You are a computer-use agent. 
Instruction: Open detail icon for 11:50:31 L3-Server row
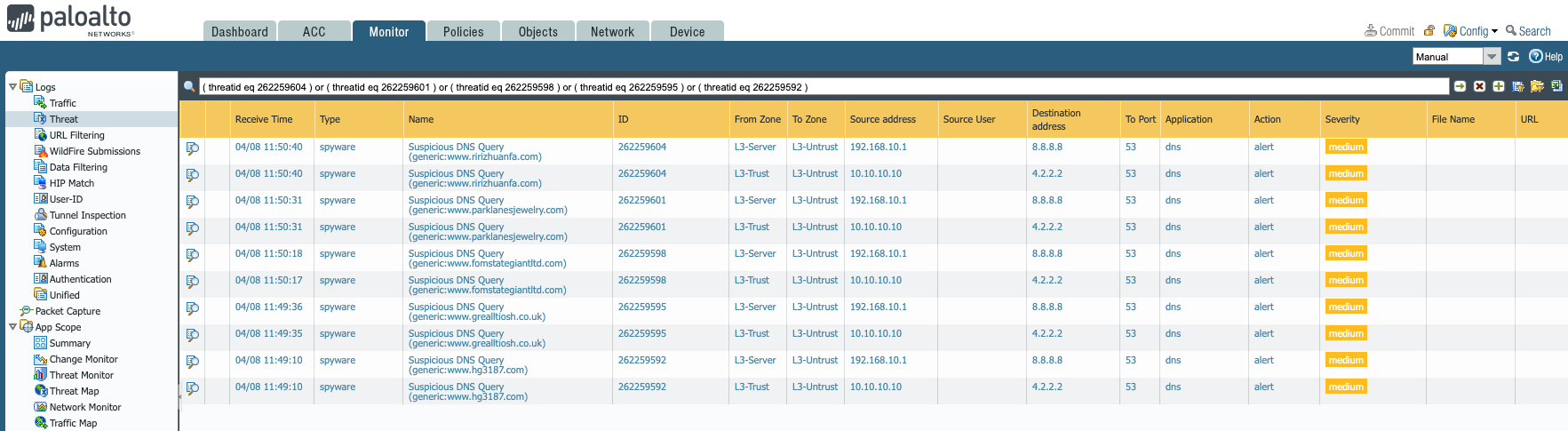(x=192, y=202)
